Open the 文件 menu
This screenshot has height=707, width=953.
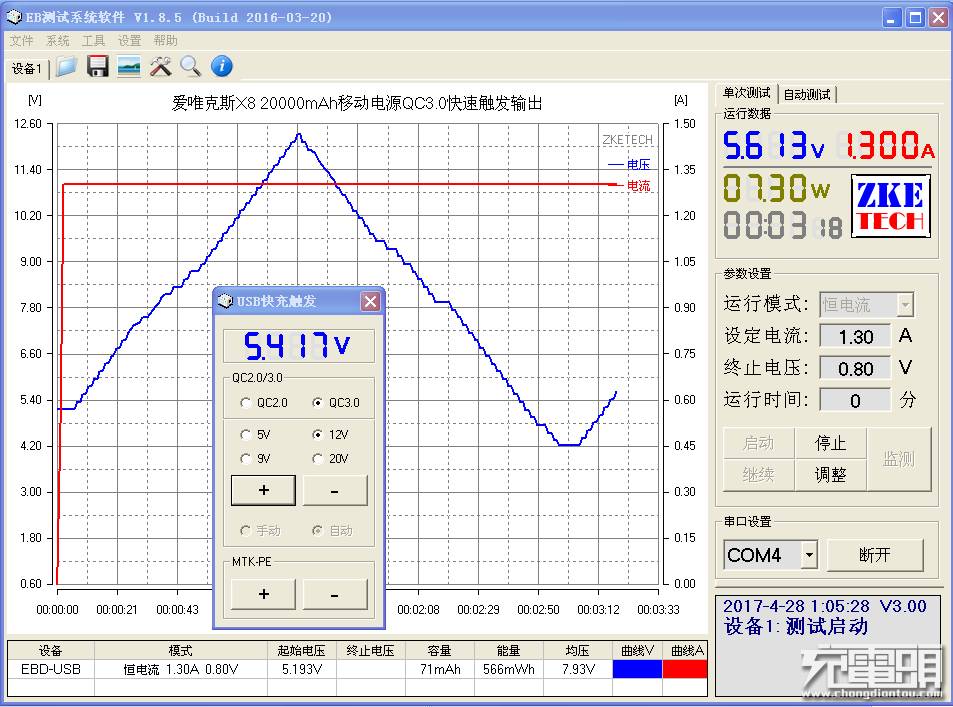click(21, 41)
